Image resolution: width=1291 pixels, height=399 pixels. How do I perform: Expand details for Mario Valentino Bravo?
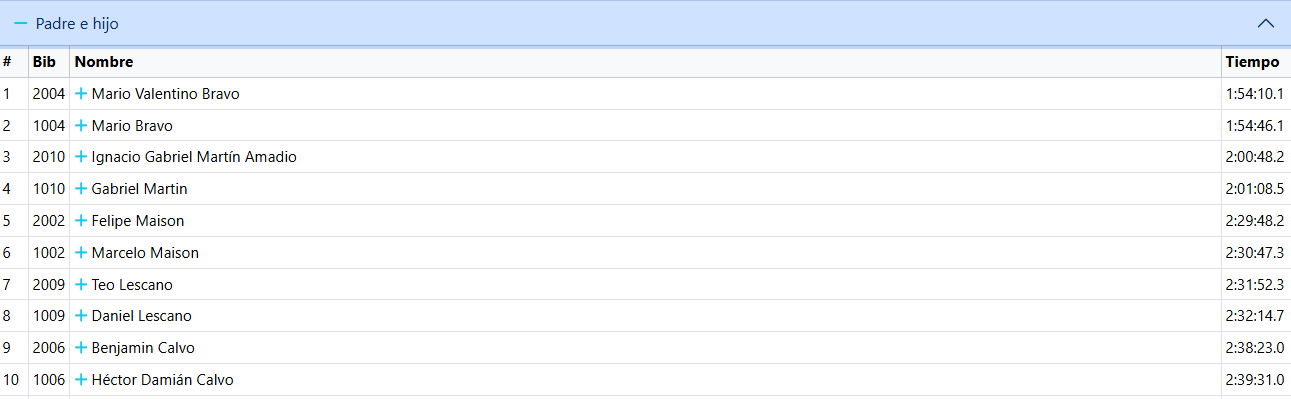coord(81,94)
